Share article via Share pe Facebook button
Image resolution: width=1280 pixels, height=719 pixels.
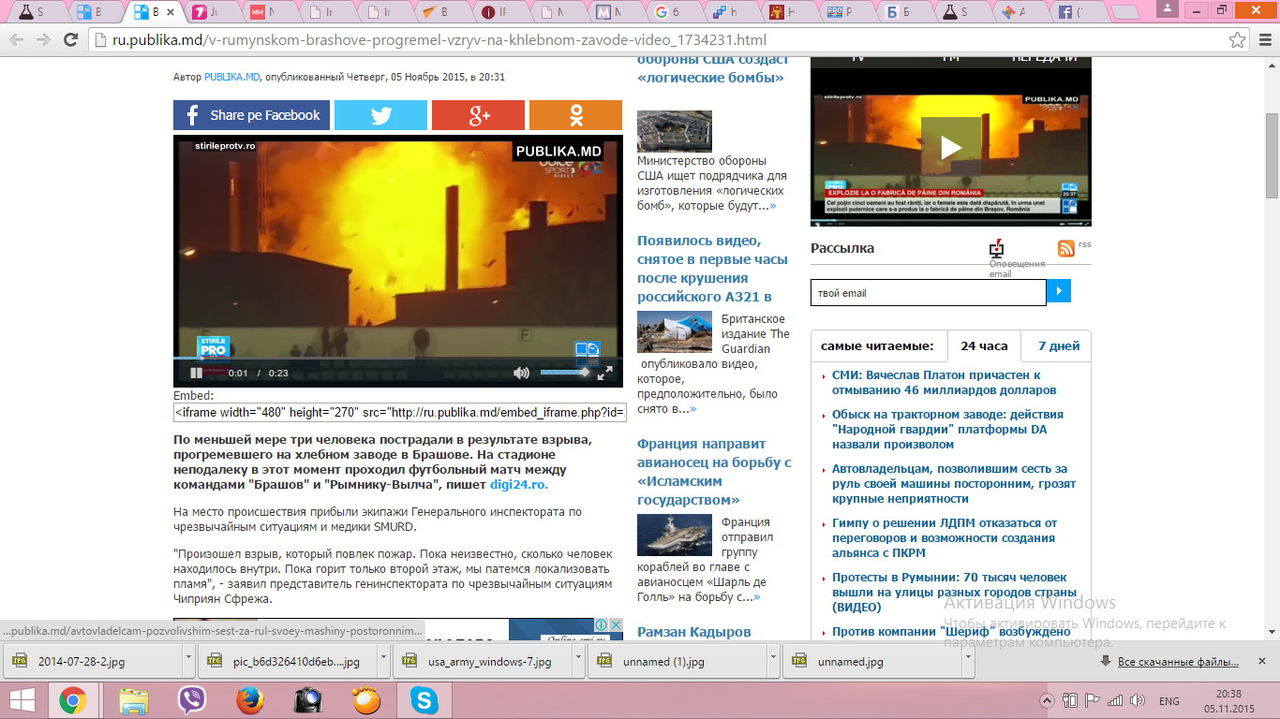(x=251, y=115)
